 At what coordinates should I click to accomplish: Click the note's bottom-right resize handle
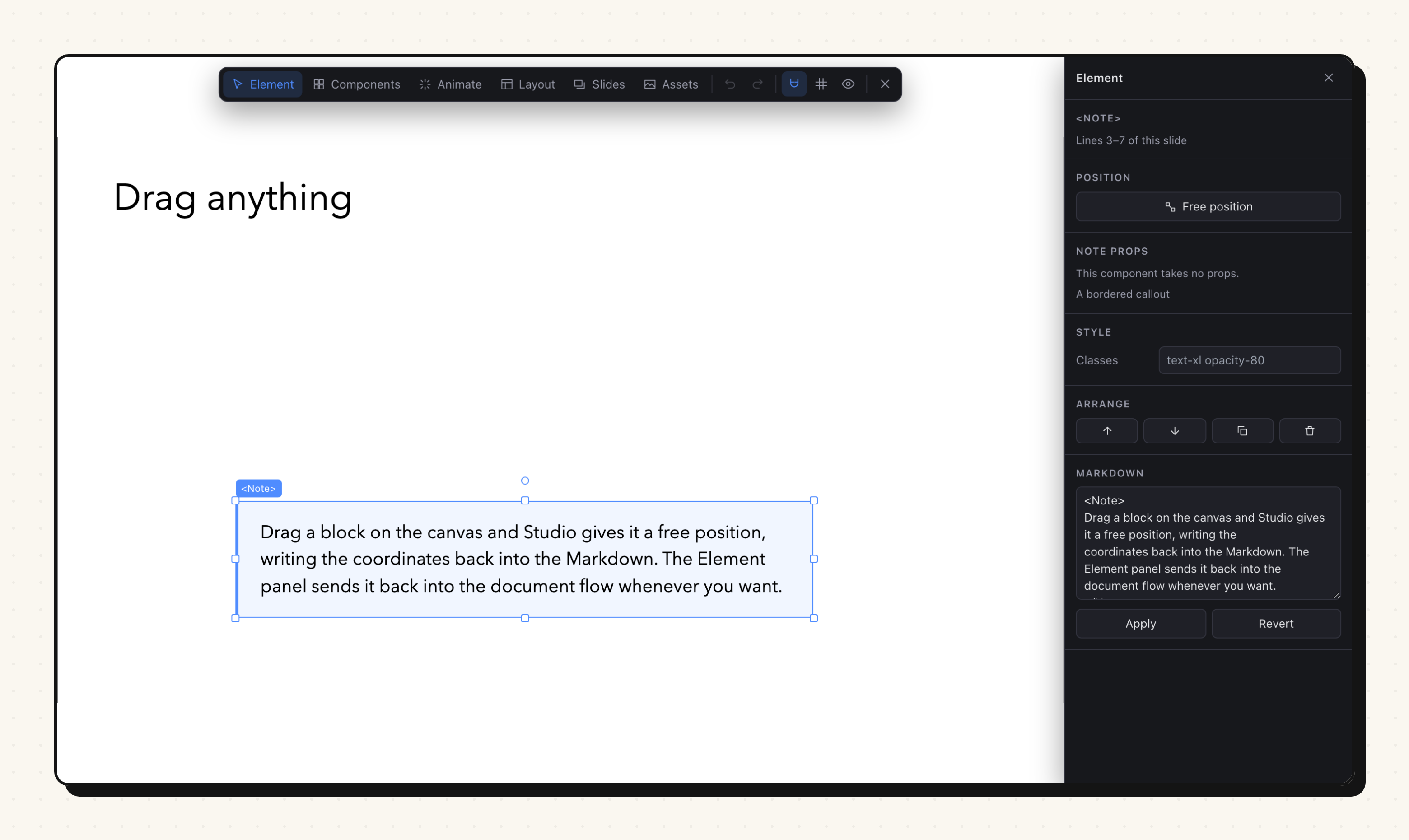pyautogui.click(x=814, y=618)
